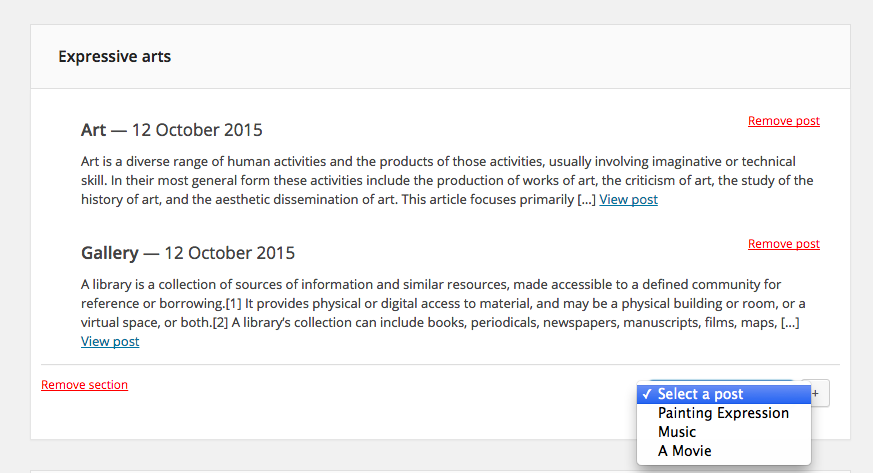Click the Gallery post title
This screenshot has width=873, height=473.
(110, 253)
